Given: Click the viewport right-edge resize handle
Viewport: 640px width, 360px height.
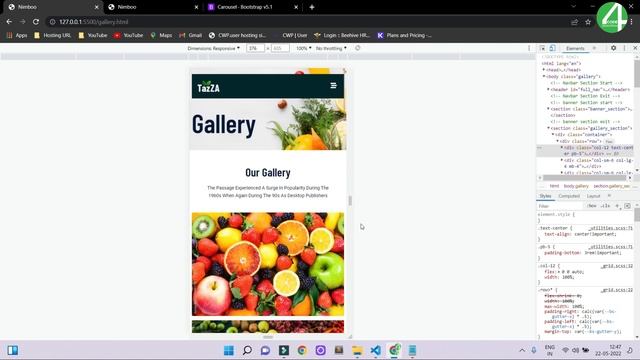Looking at the screenshot, I should coord(350,200).
